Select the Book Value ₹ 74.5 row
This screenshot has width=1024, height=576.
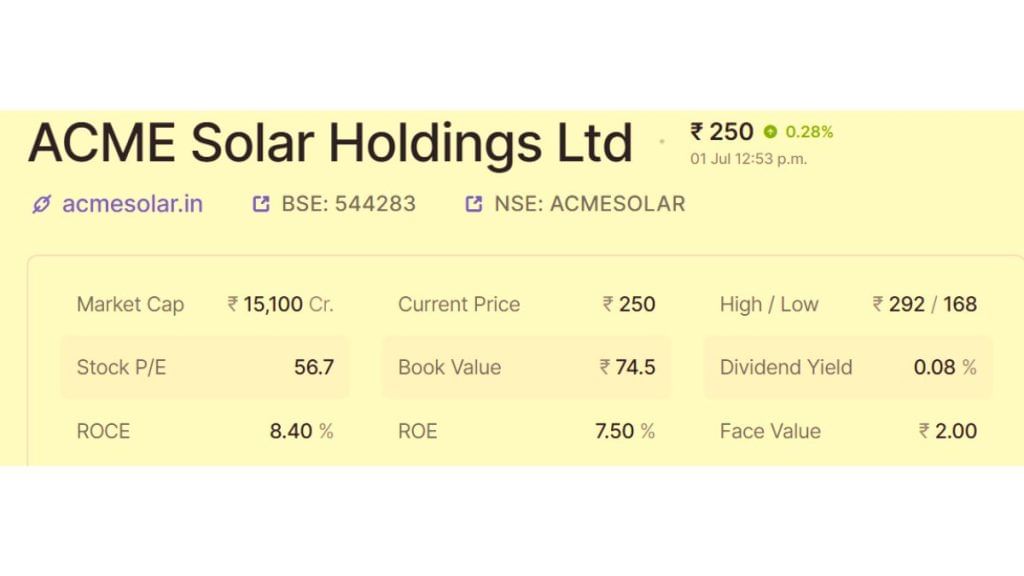[x=526, y=367]
